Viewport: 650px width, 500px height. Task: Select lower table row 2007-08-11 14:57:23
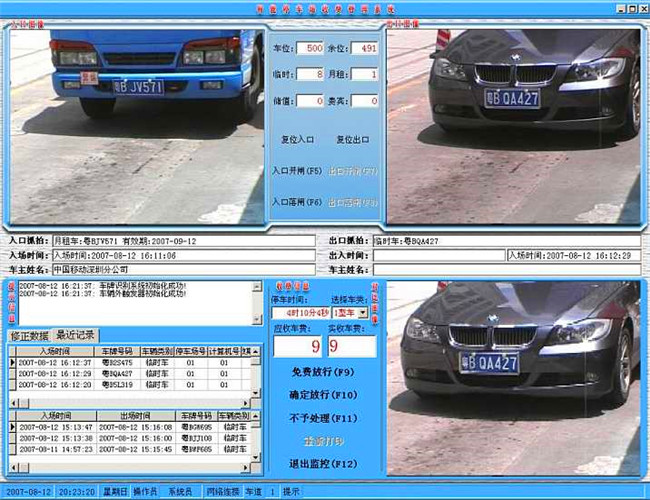pyautogui.click(x=130, y=449)
